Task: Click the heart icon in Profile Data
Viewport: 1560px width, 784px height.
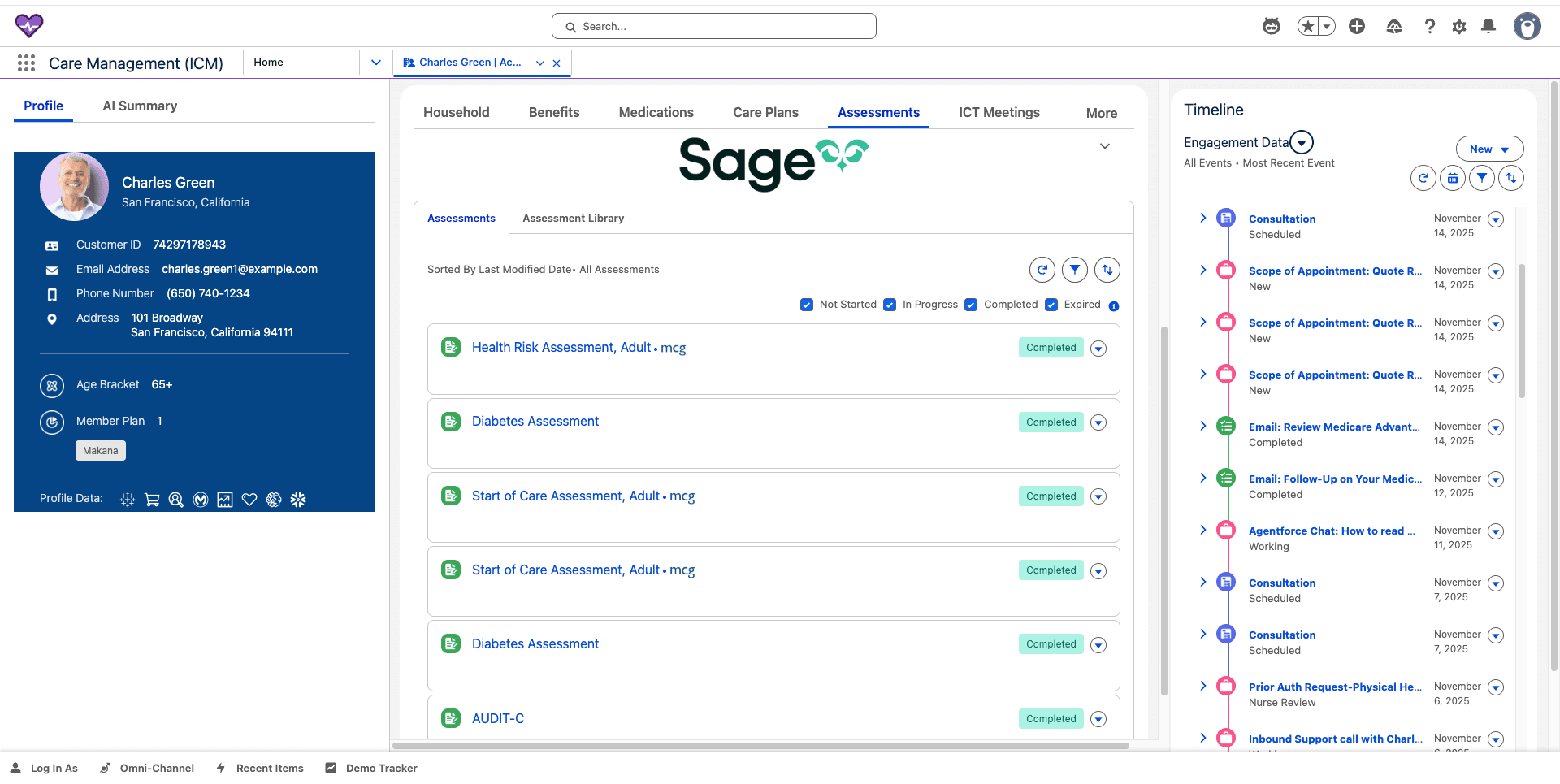Action: click(249, 500)
